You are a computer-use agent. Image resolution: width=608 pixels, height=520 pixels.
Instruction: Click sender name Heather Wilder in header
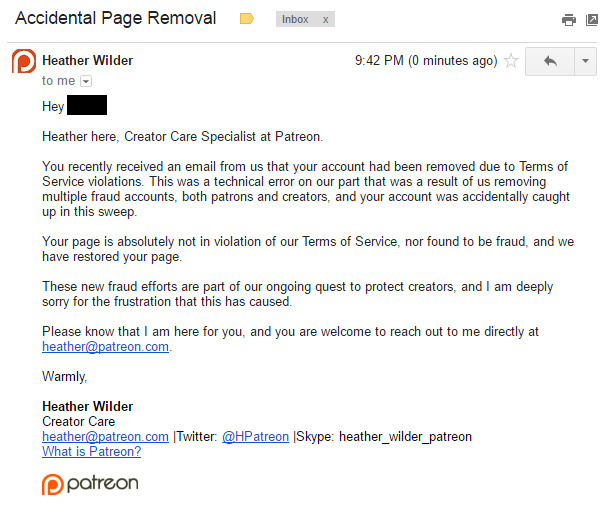(88, 60)
